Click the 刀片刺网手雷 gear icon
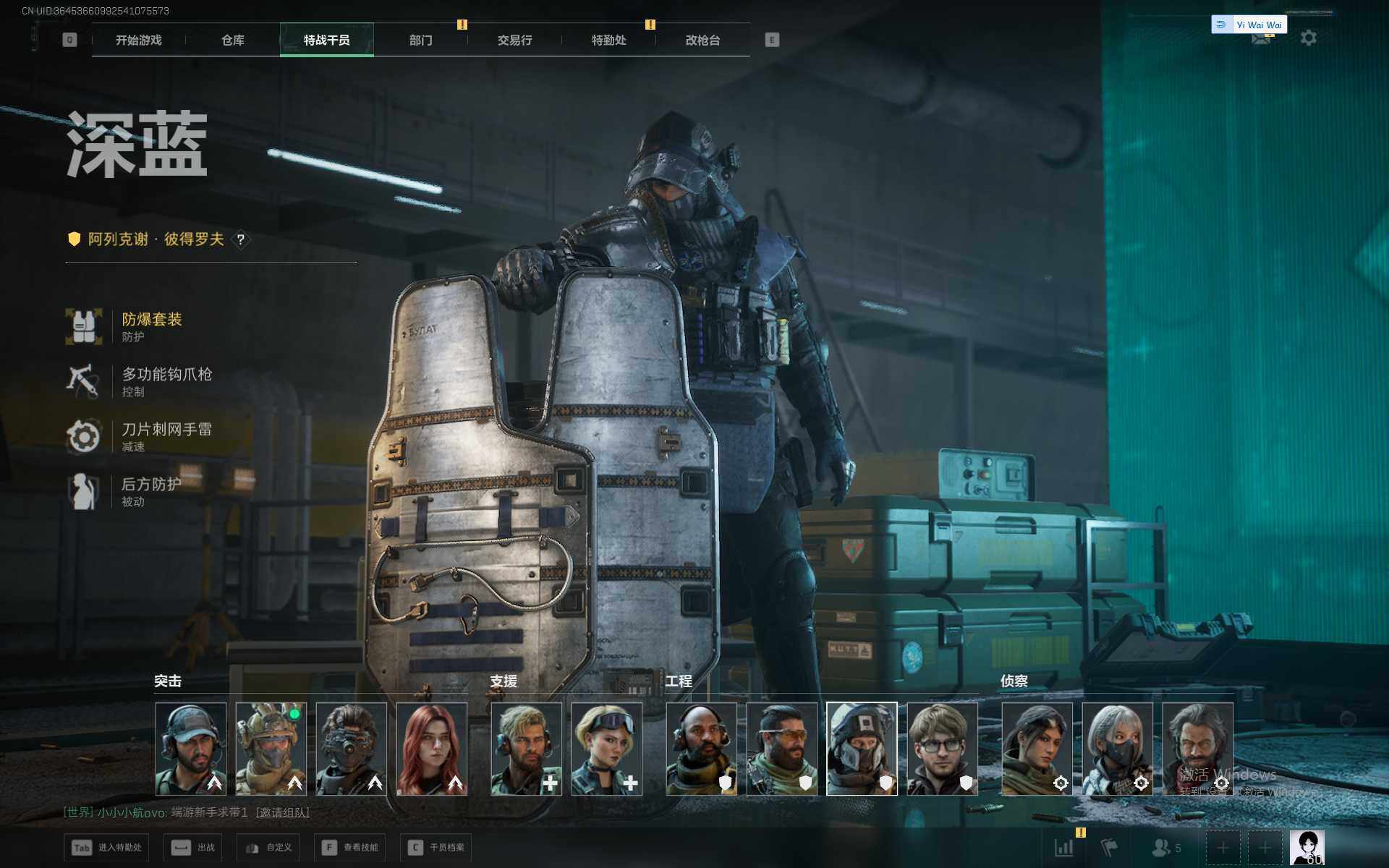The width and height of the screenshot is (1389, 868). point(83,436)
